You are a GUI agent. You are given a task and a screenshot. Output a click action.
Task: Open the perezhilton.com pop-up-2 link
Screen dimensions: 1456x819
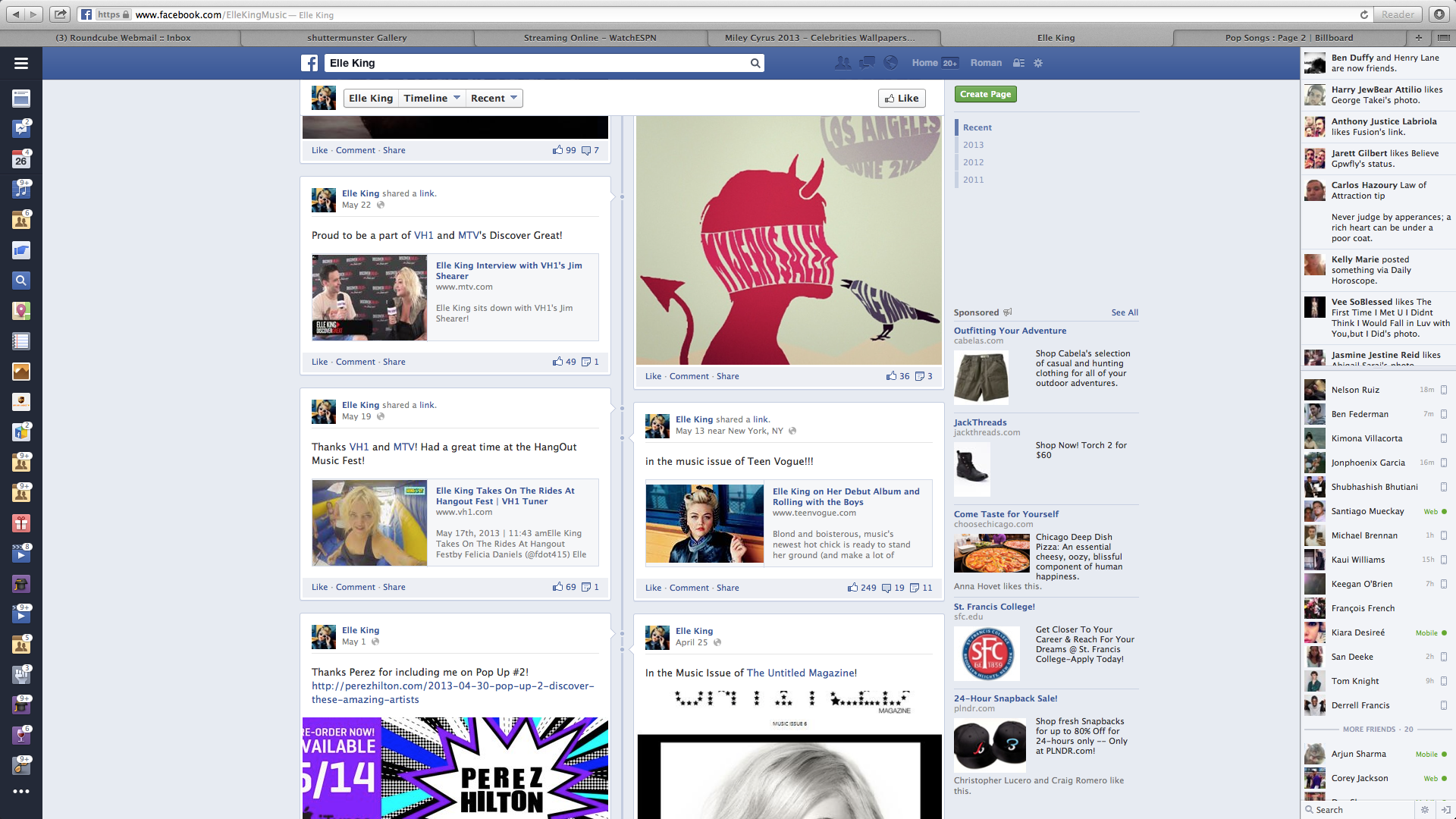click(x=453, y=692)
